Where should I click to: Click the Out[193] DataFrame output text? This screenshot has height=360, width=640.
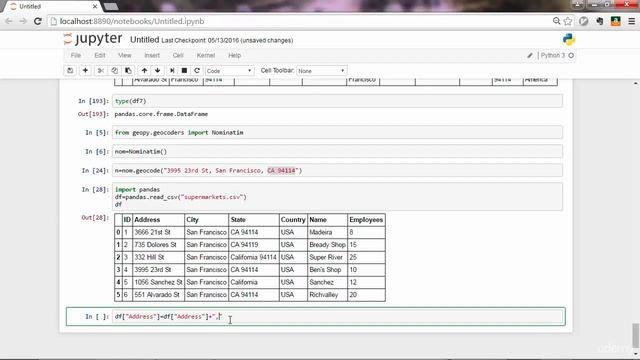tap(161, 114)
